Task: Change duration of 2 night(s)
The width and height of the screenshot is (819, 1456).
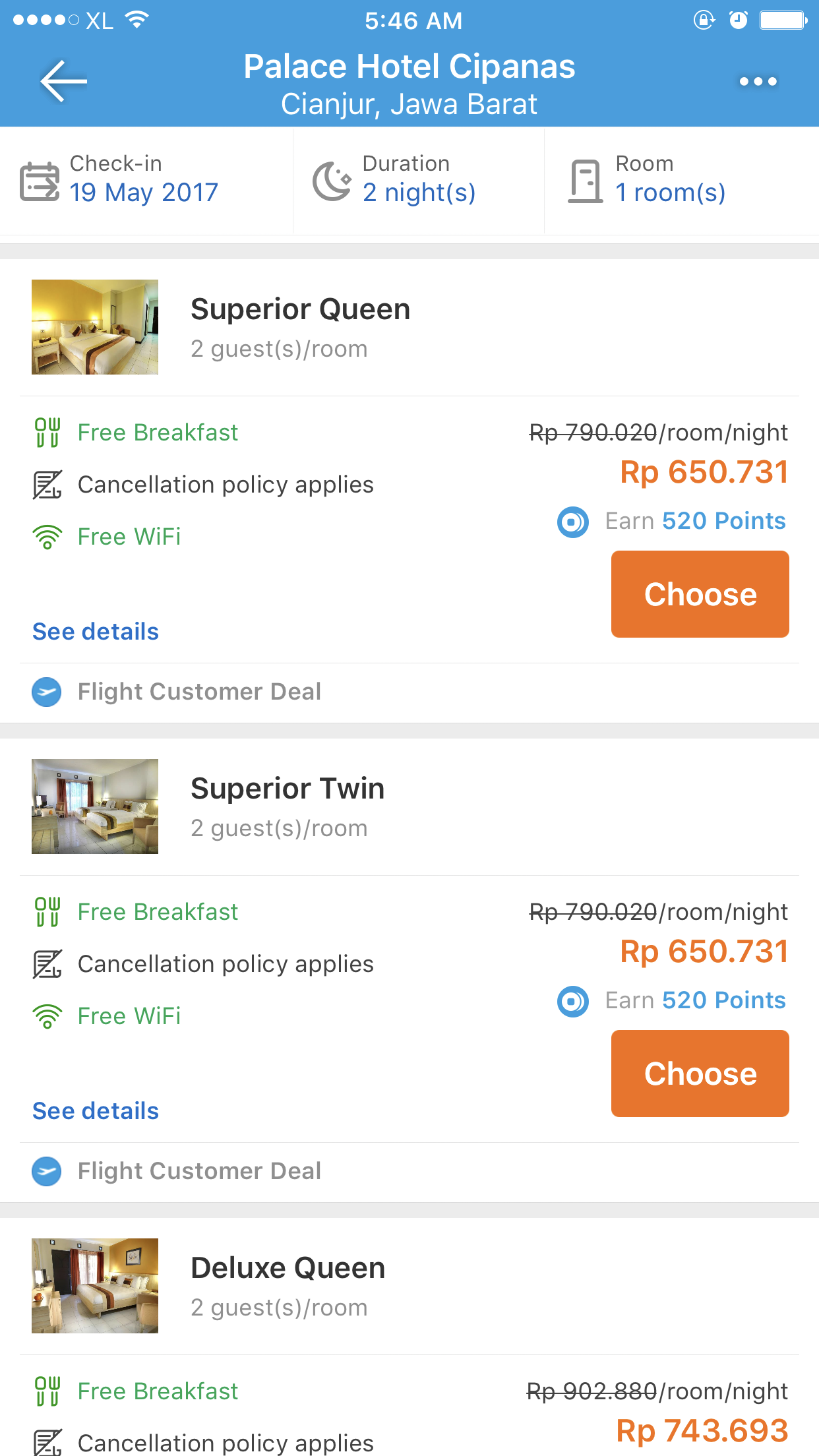Action: (419, 193)
